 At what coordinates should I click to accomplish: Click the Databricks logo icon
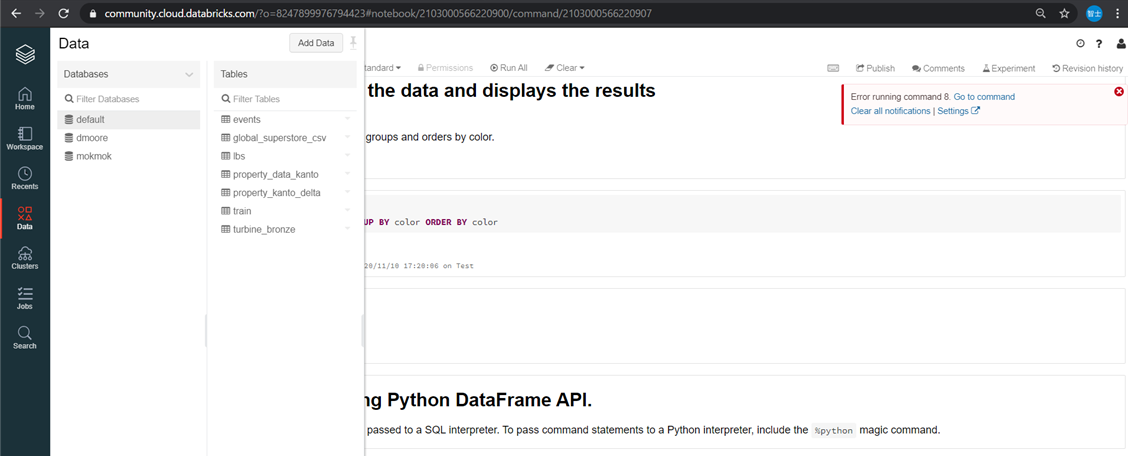pyautogui.click(x=25, y=55)
